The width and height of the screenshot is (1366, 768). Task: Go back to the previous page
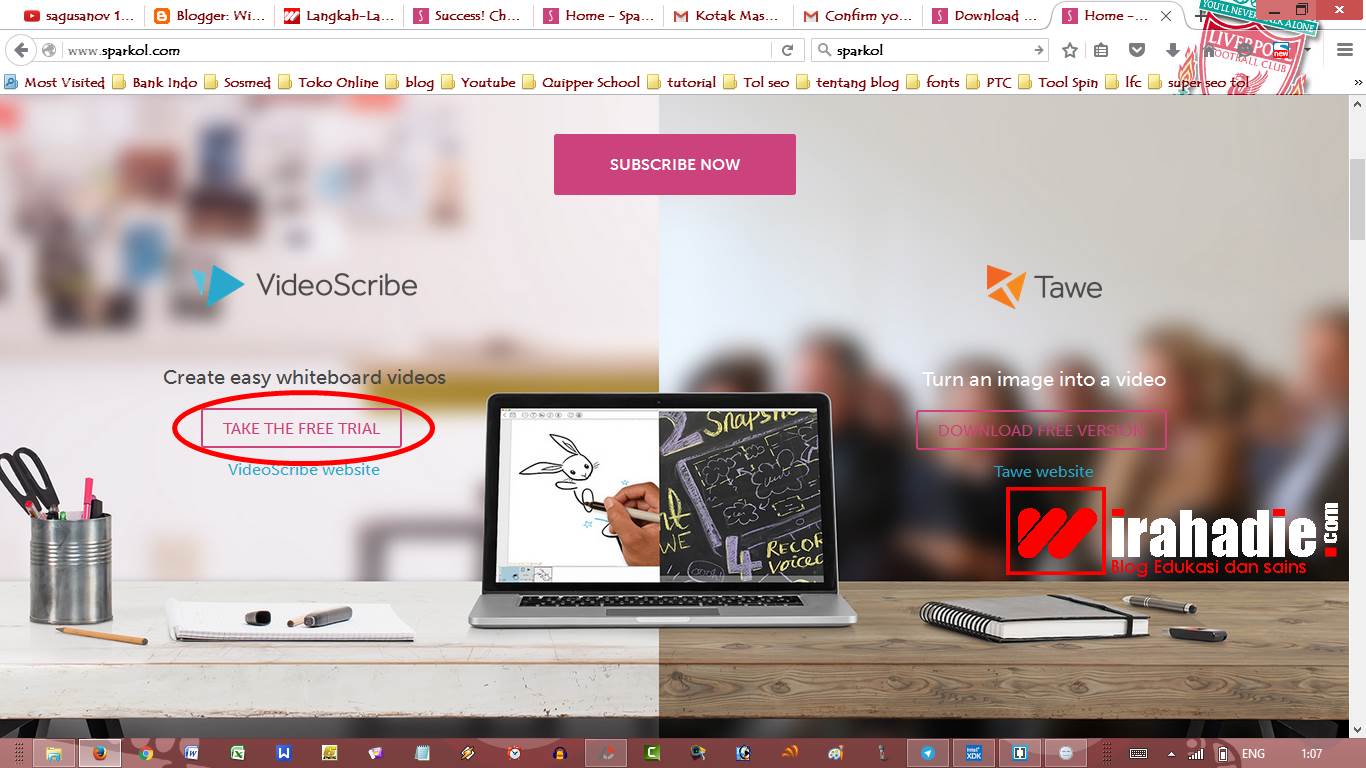tap(21, 50)
